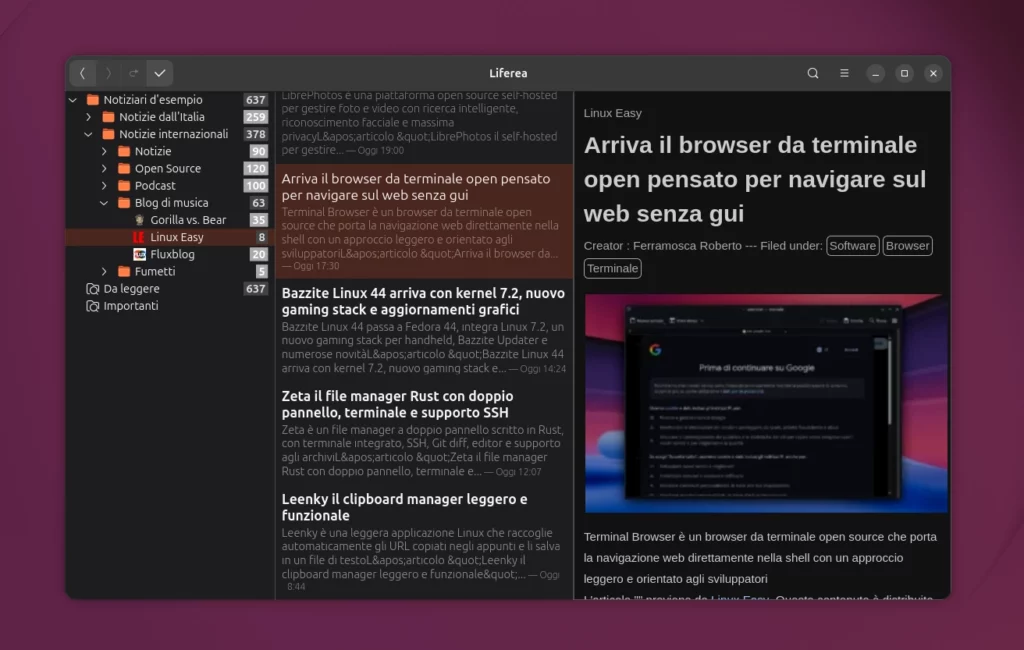Viewport: 1024px width, 650px height.
Task: Collapse the Notiziari d'esempio folder
Action: (x=73, y=100)
